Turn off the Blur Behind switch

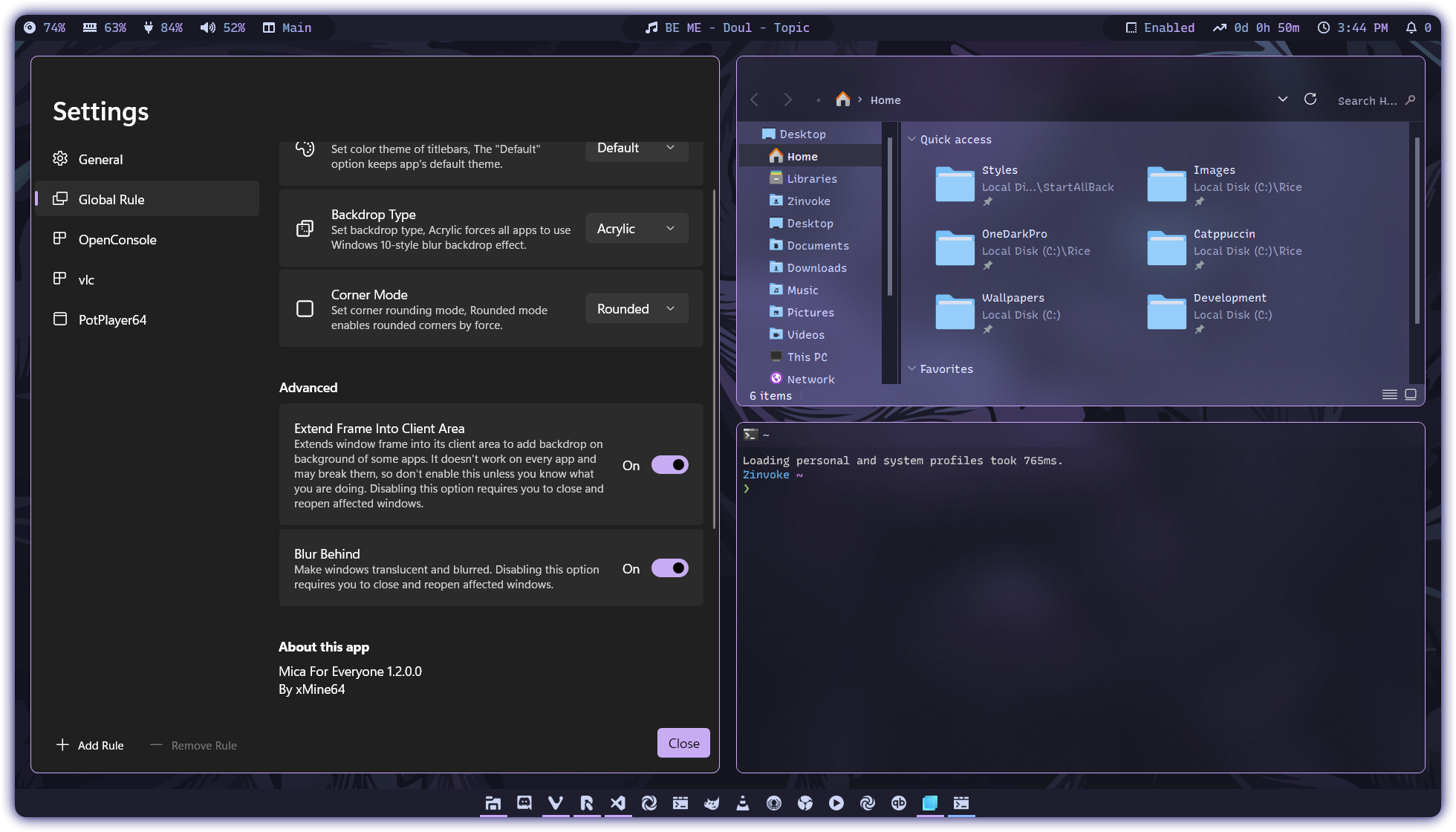click(669, 568)
